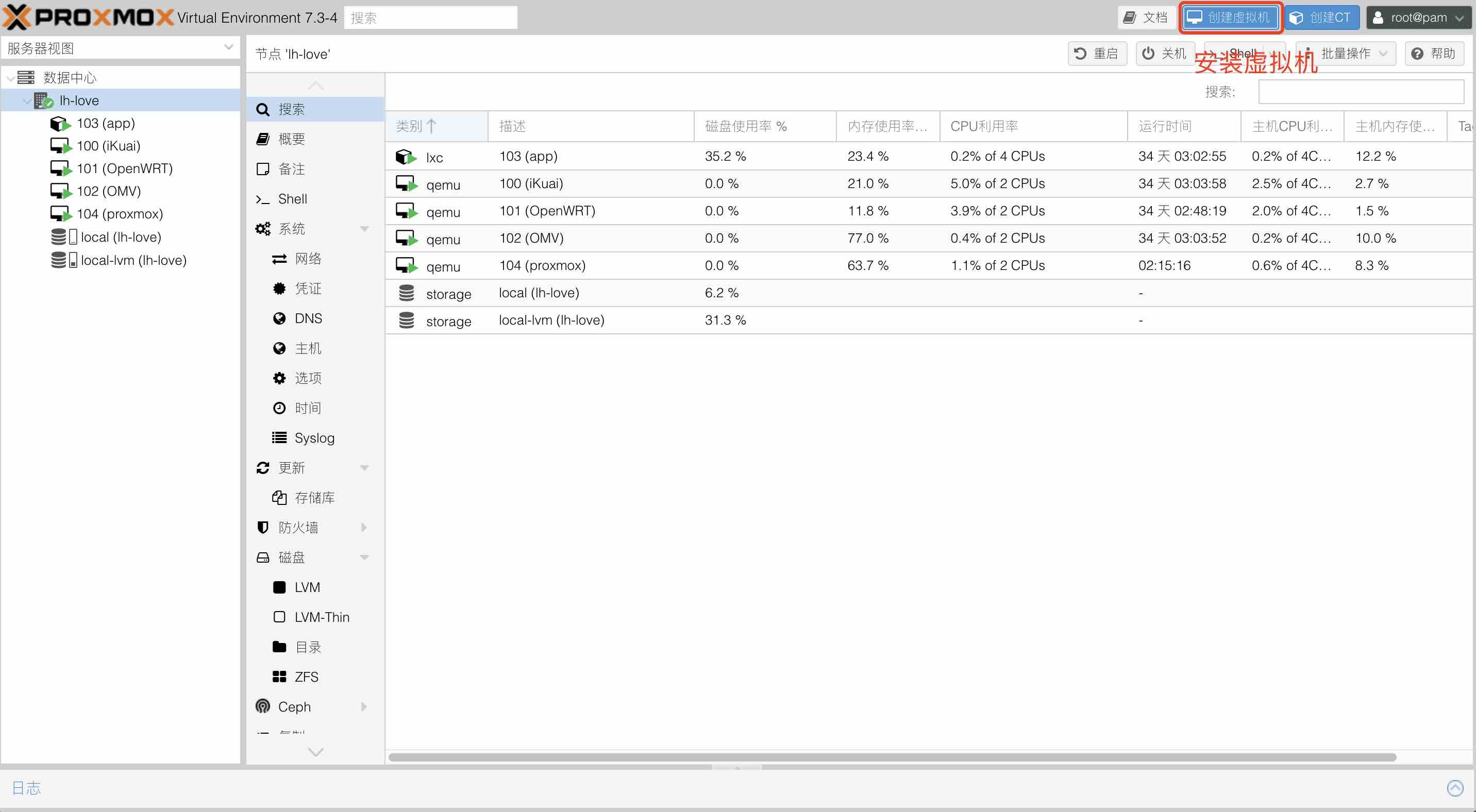Screen dimensions: 1476x812
Task: Open Syslog from the node menu
Action: [313, 438]
